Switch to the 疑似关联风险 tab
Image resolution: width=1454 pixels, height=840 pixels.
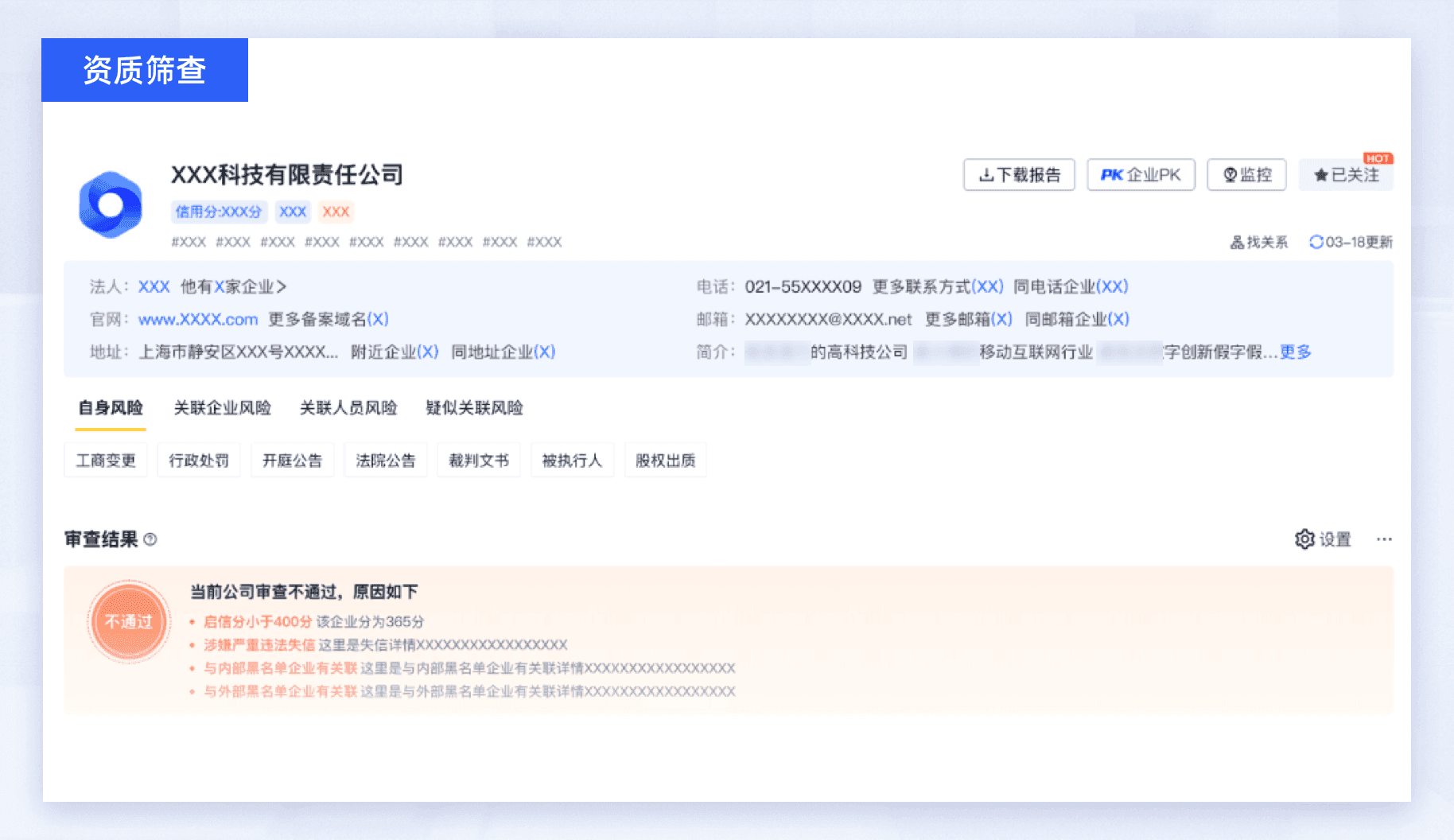[x=476, y=408]
